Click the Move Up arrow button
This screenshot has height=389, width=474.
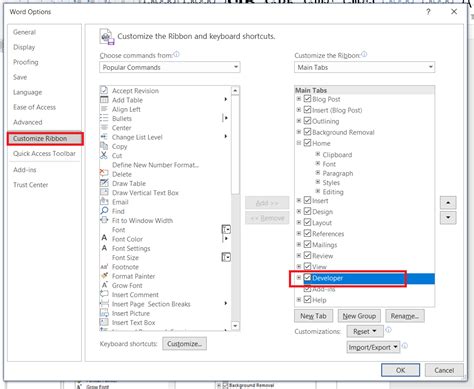pos(448,202)
